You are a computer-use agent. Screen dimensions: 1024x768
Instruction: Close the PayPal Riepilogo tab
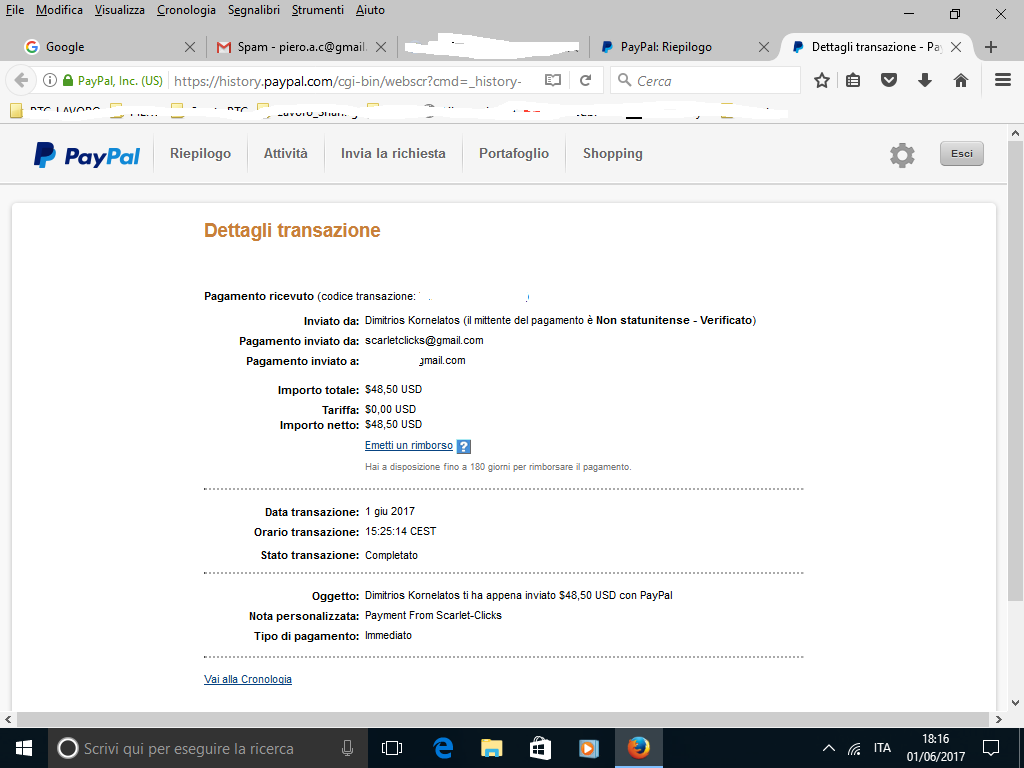(763, 47)
